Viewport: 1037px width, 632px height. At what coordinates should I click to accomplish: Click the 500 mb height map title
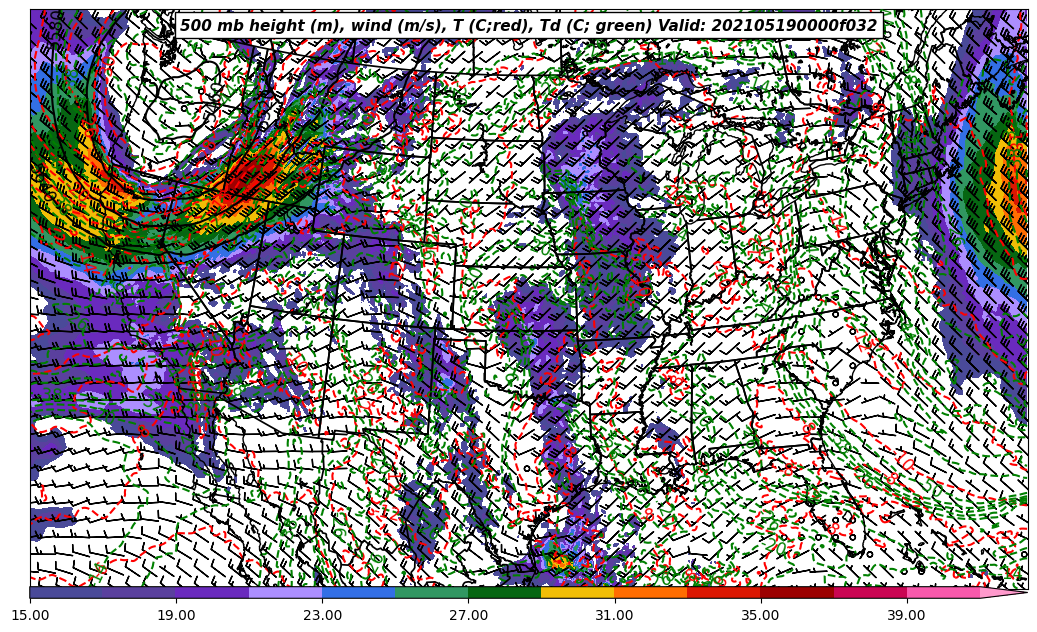point(400,26)
